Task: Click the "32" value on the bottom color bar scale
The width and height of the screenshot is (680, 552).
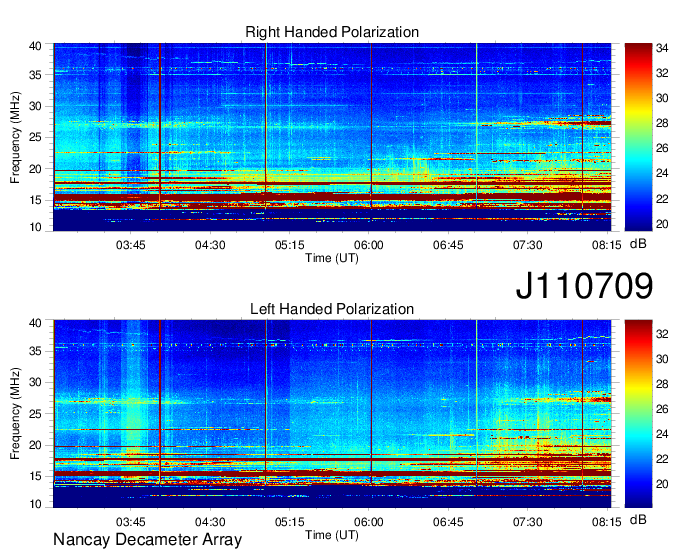Action: 662,333
